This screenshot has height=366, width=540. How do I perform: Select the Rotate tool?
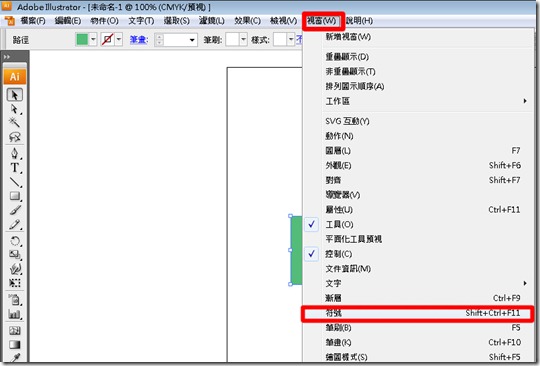click(15, 241)
